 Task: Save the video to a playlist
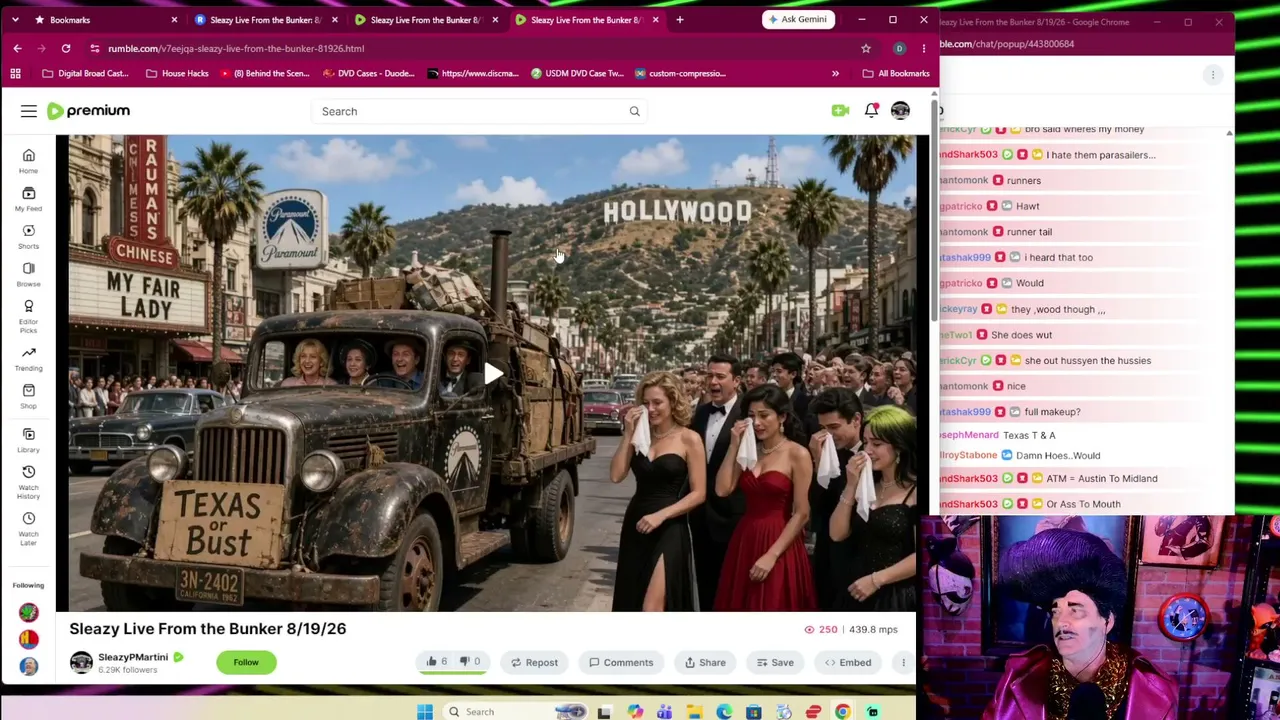click(x=775, y=662)
